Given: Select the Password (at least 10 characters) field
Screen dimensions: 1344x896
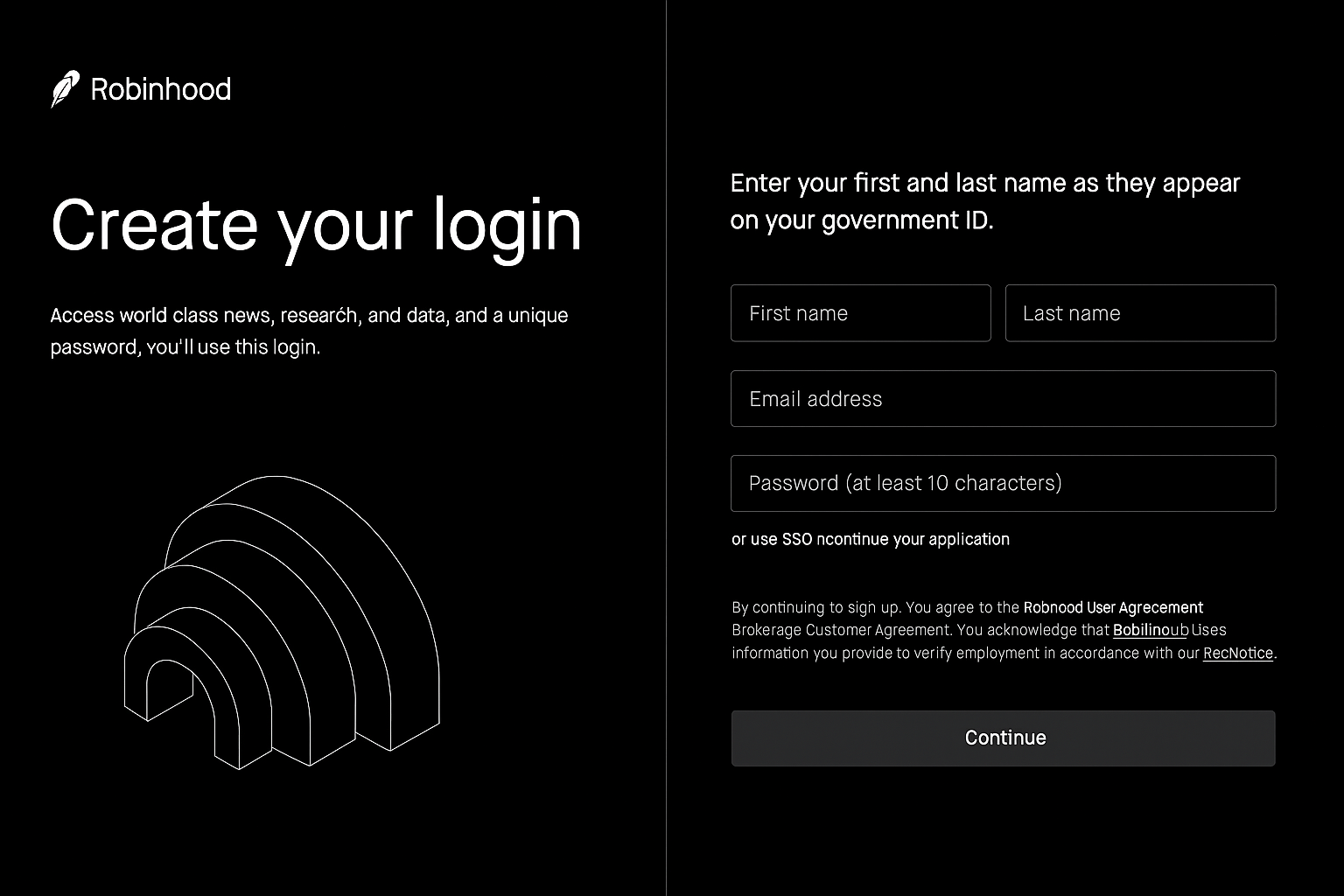Looking at the screenshot, I should point(1003,483).
